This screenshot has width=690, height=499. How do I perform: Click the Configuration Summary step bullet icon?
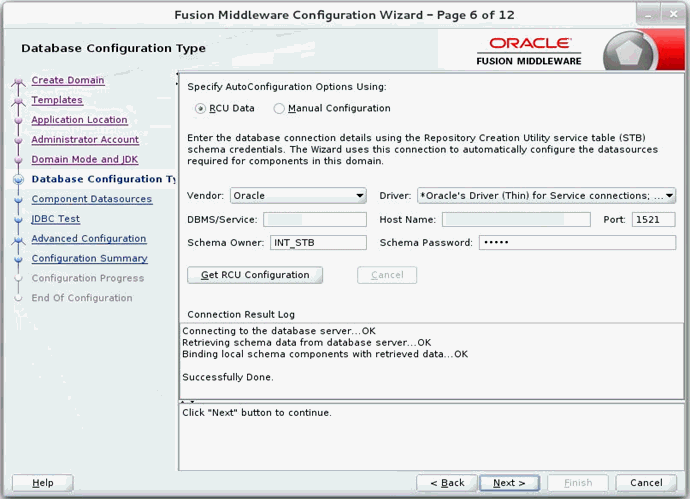pyautogui.click(x=18, y=259)
